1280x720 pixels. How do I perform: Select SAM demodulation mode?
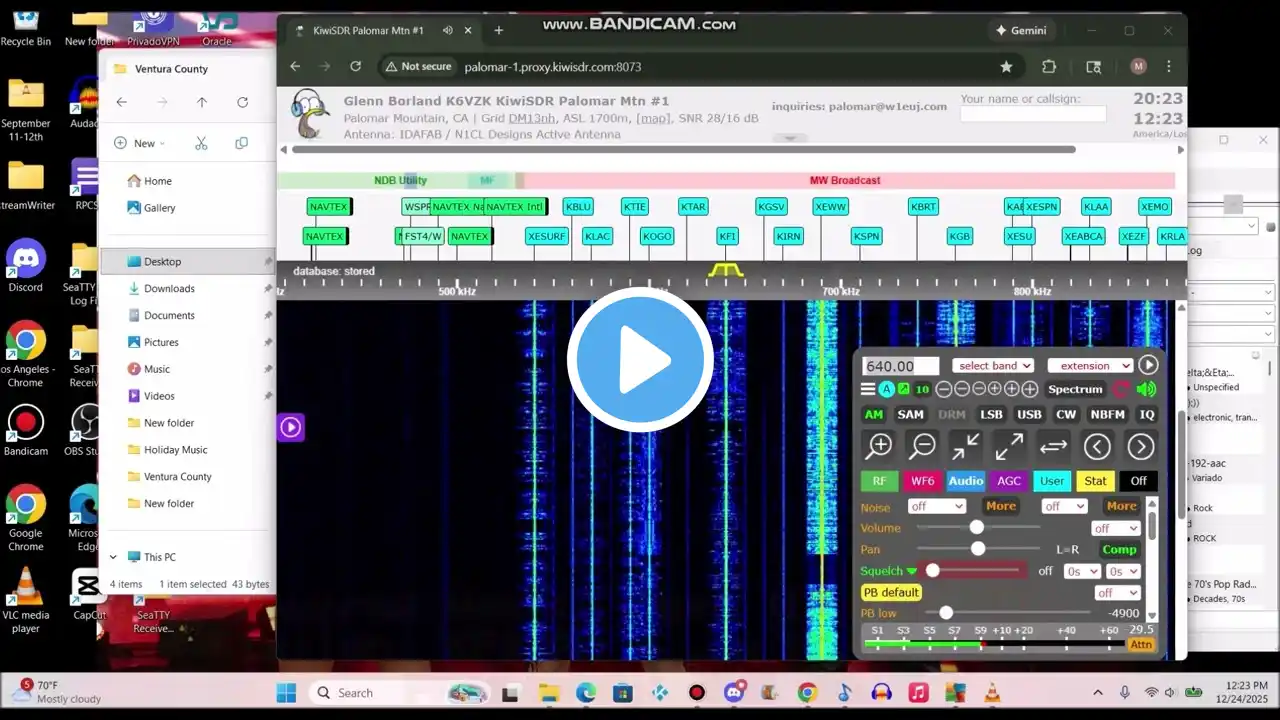tap(910, 414)
